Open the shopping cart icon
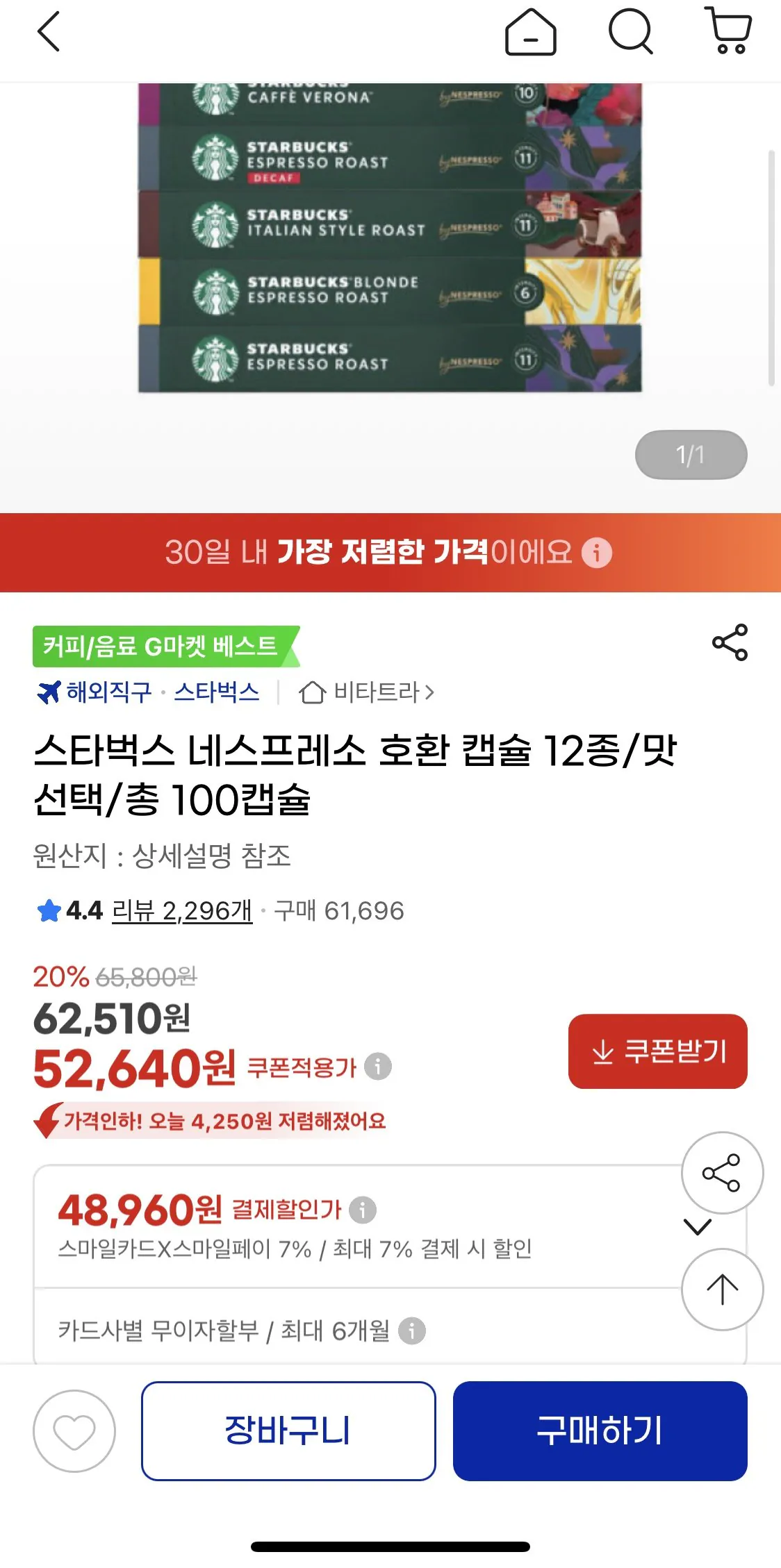This screenshot has height=1568, width=781. point(728,31)
